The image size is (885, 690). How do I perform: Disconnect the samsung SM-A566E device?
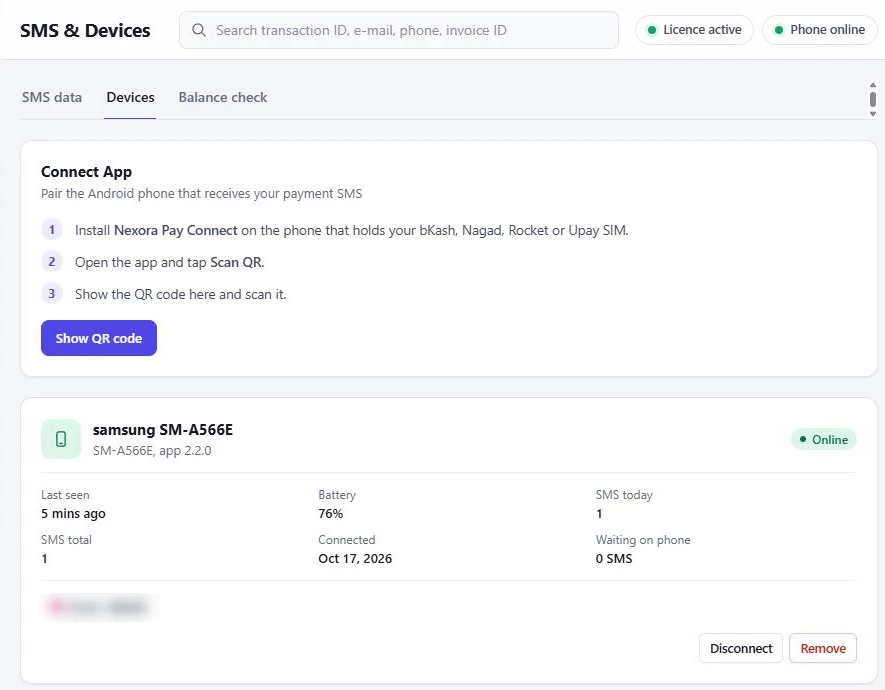(741, 648)
